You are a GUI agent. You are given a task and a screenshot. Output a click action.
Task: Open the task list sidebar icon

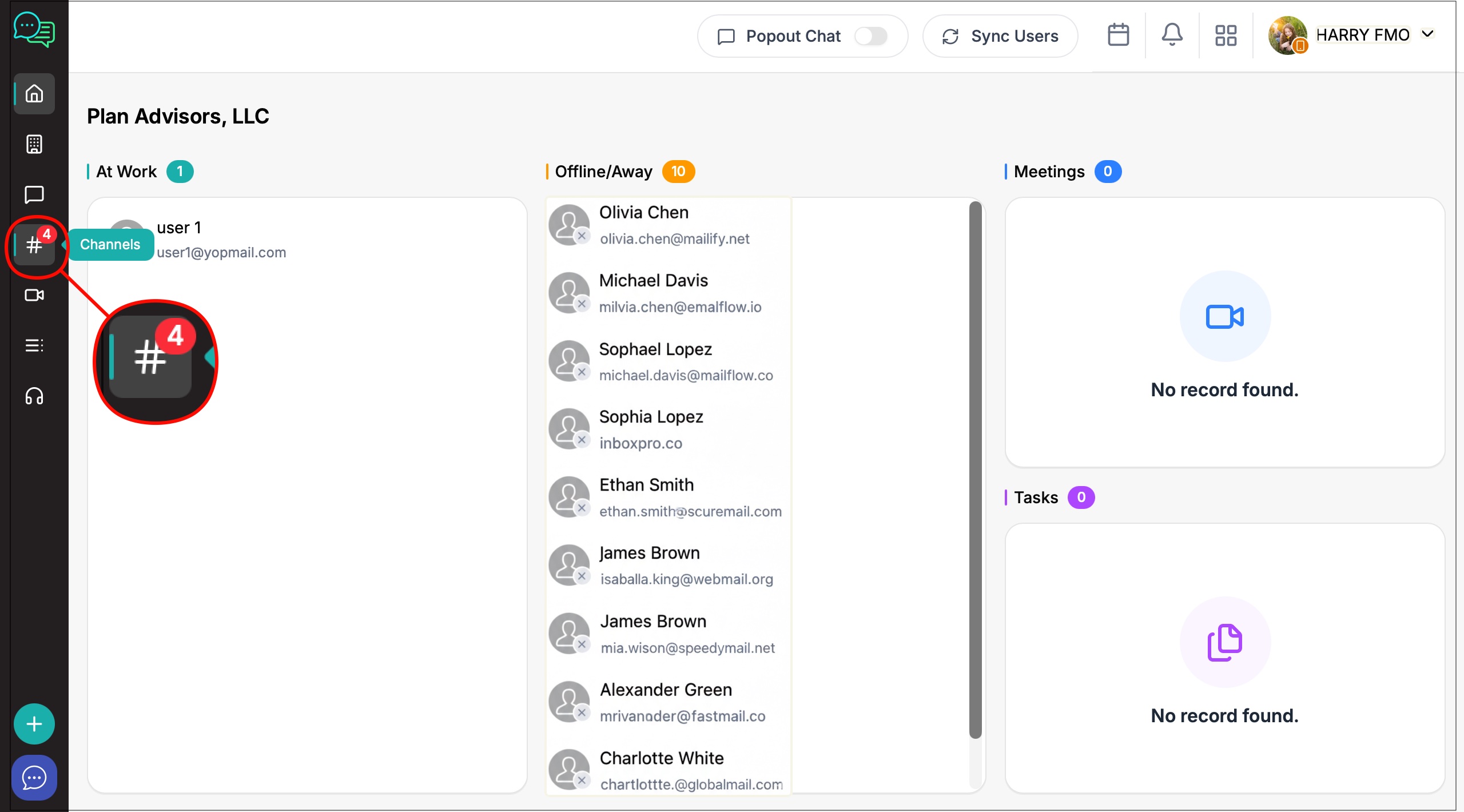click(x=34, y=345)
